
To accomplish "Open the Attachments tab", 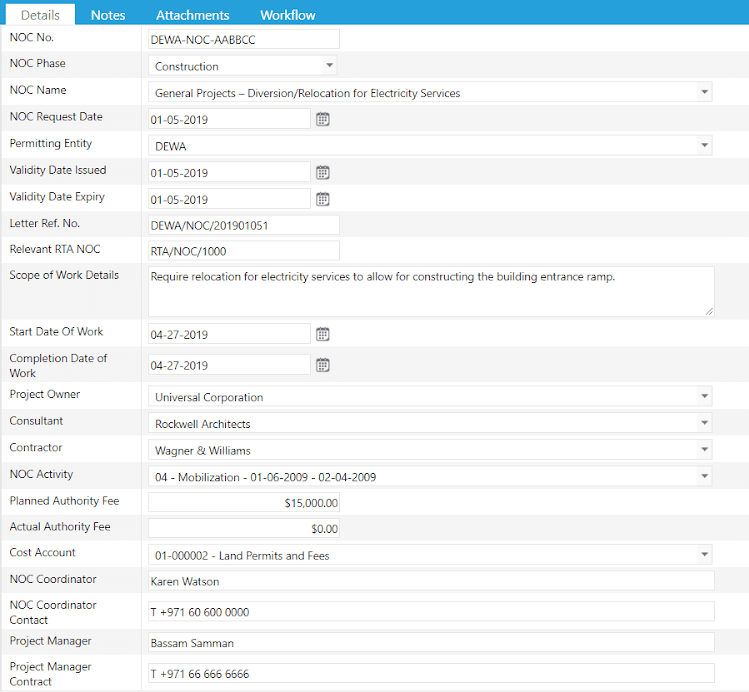I will (x=193, y=15).
